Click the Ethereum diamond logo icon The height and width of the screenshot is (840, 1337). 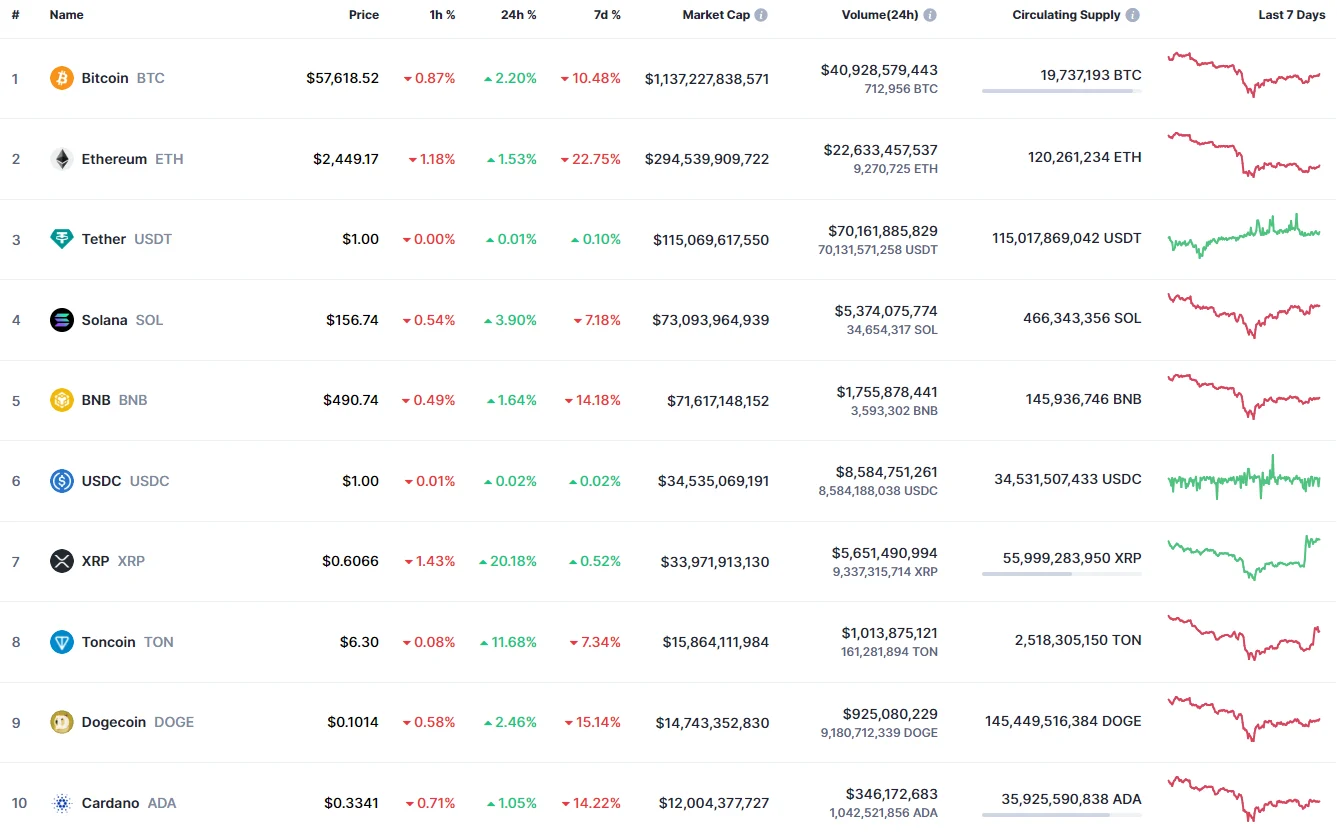[x=62, y=159]
